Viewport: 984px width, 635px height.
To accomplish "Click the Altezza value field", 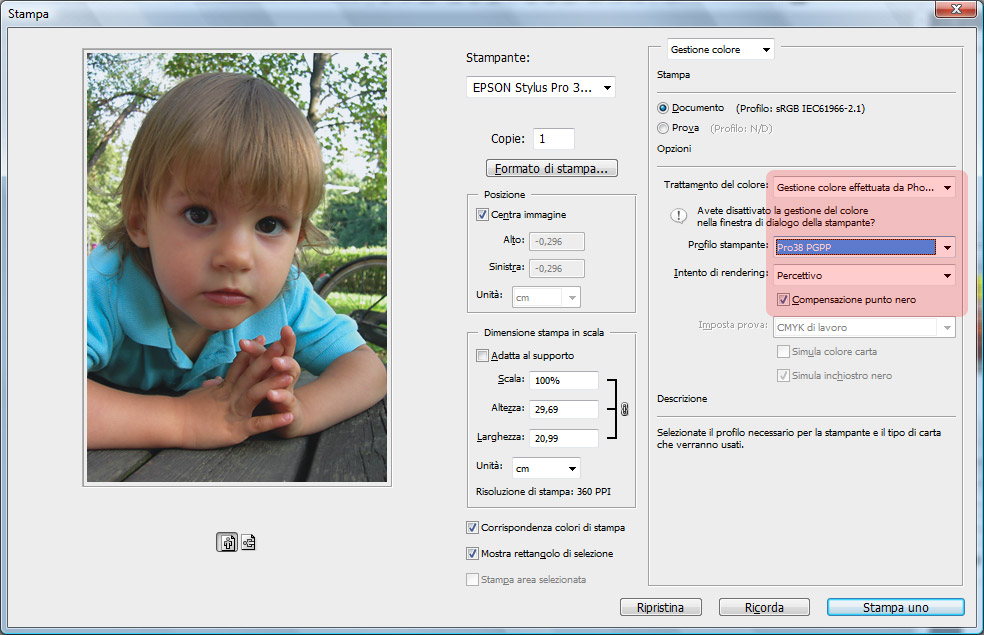I will pos(564,409).
